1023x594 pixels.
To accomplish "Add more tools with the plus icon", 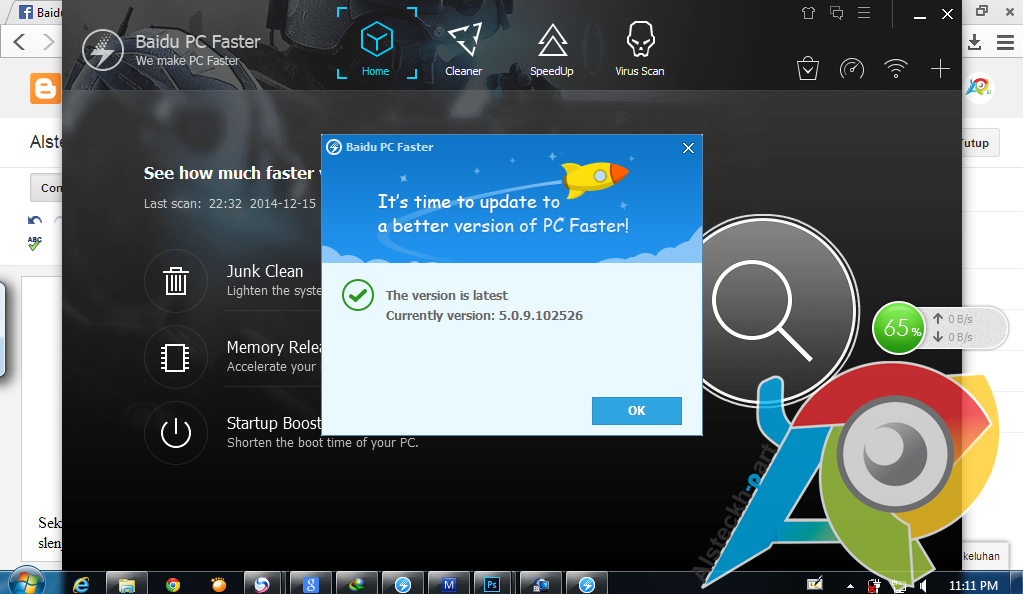I will coord(940,69).
